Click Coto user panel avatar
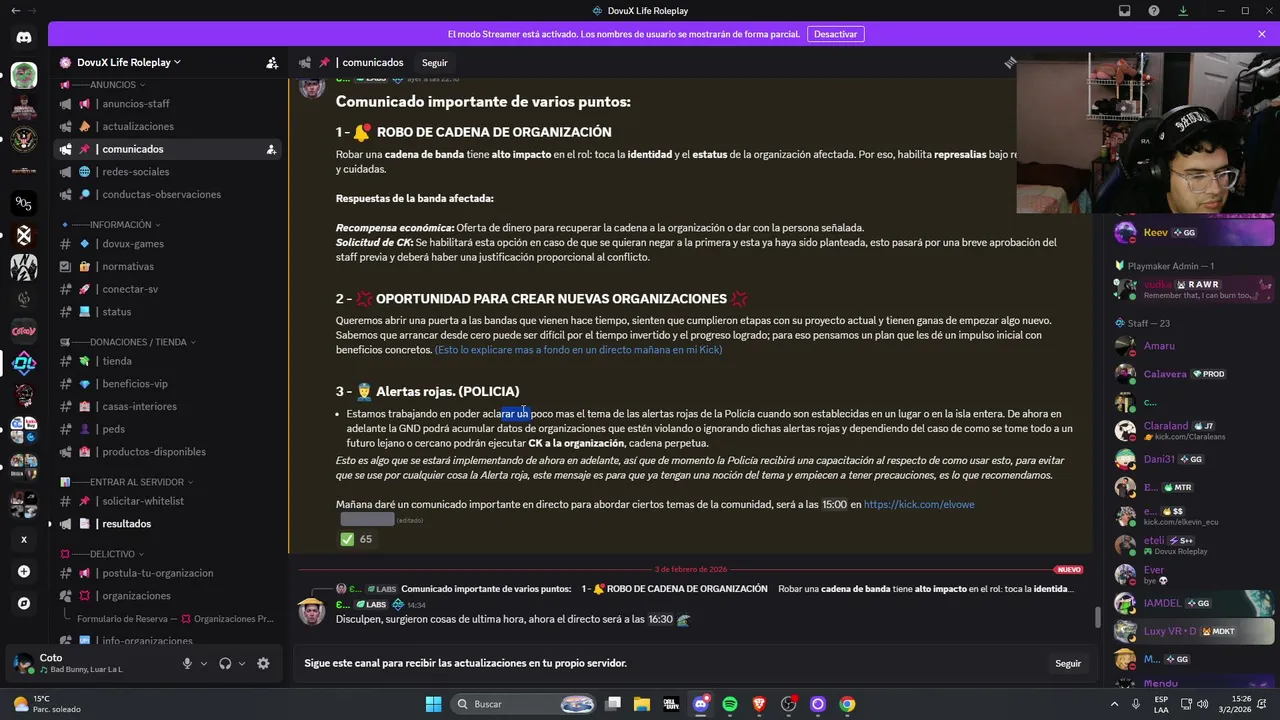 pyautogui.click(x=24, y=663)
